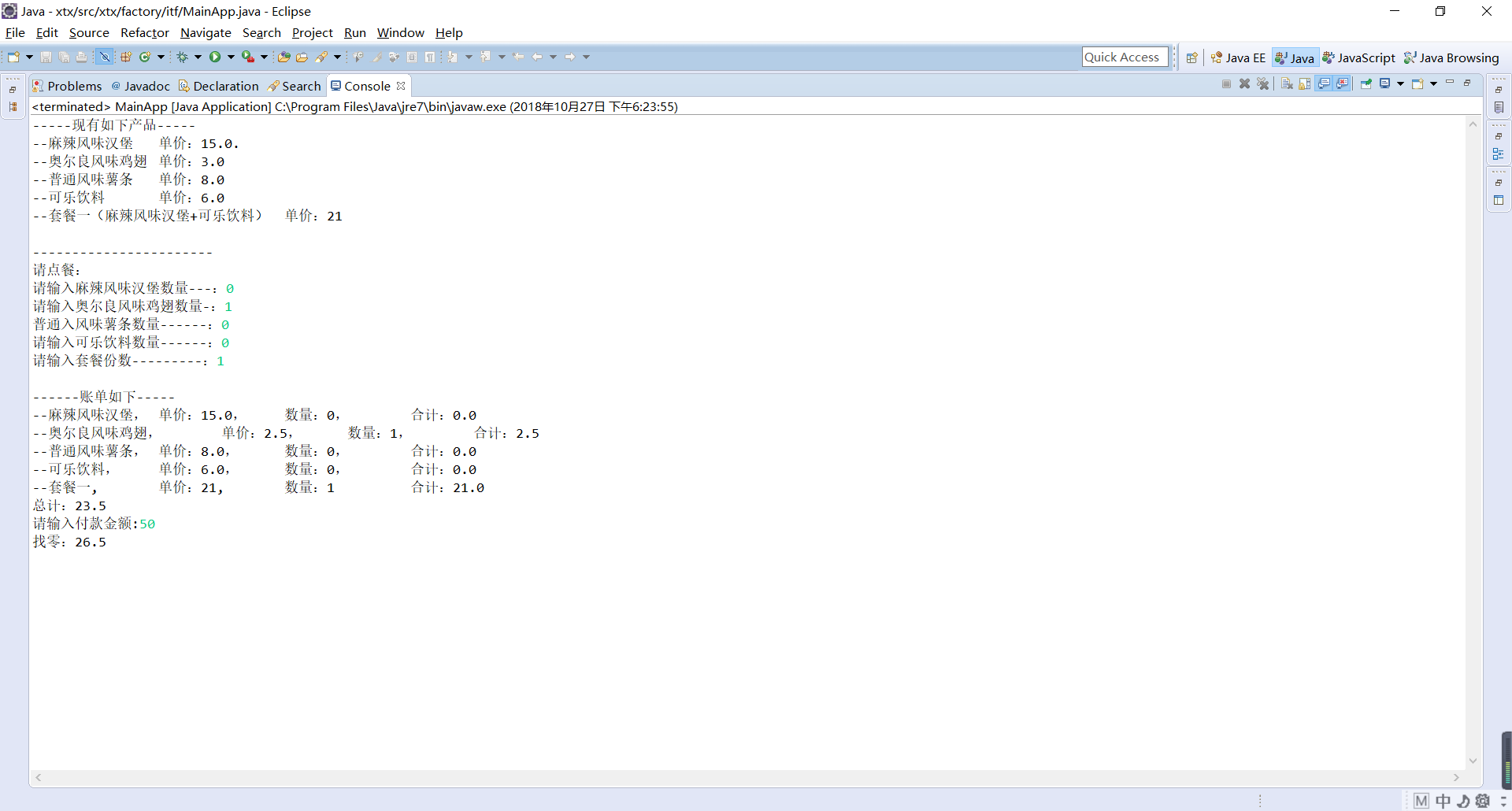Screen dimensions: 1512x811
Task: Switch to the Javadoc tab
Action: tap(141, 86)
